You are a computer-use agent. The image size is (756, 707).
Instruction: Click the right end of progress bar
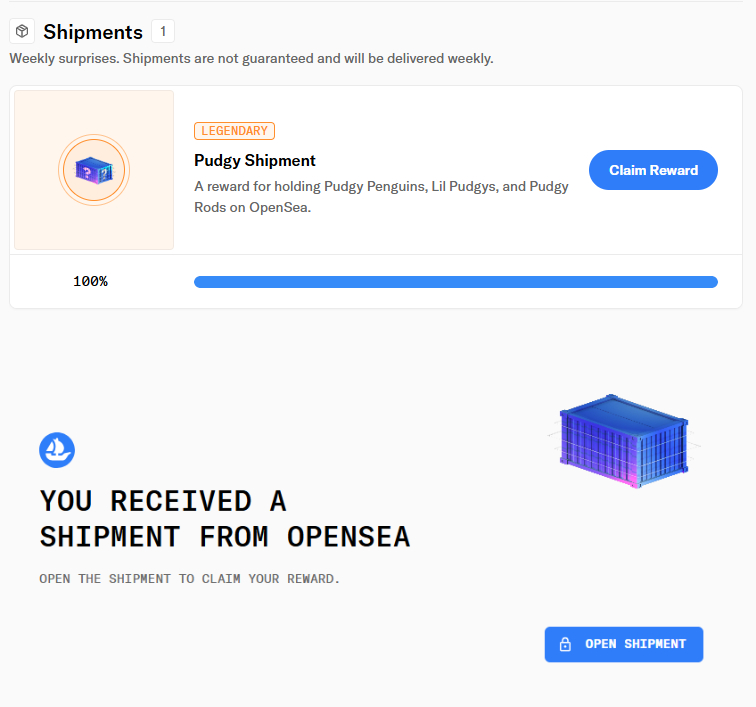713,282
